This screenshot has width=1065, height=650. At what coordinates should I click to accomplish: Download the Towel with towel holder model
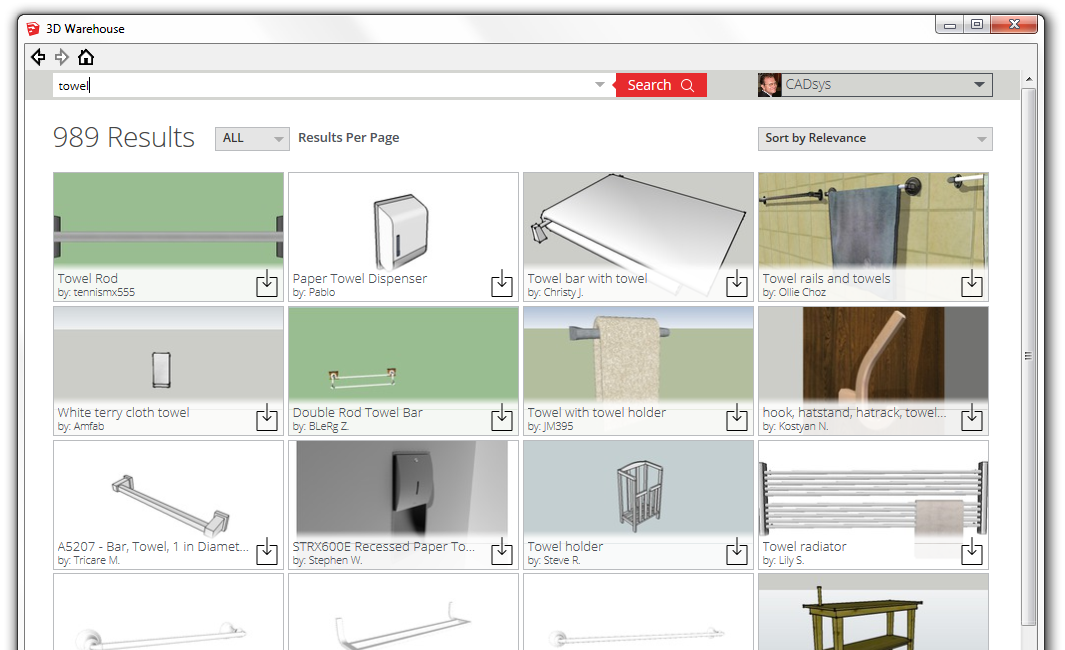737,417
